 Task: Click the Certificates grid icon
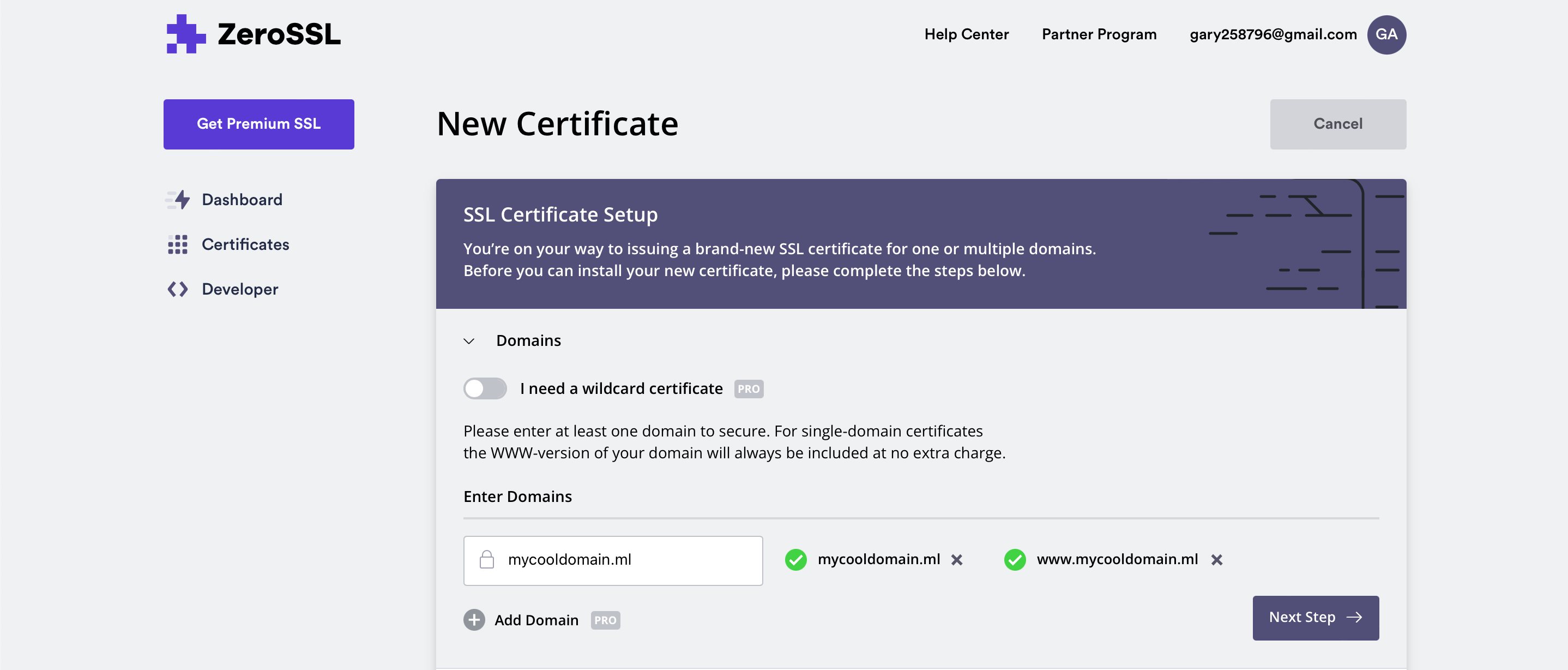178,244
